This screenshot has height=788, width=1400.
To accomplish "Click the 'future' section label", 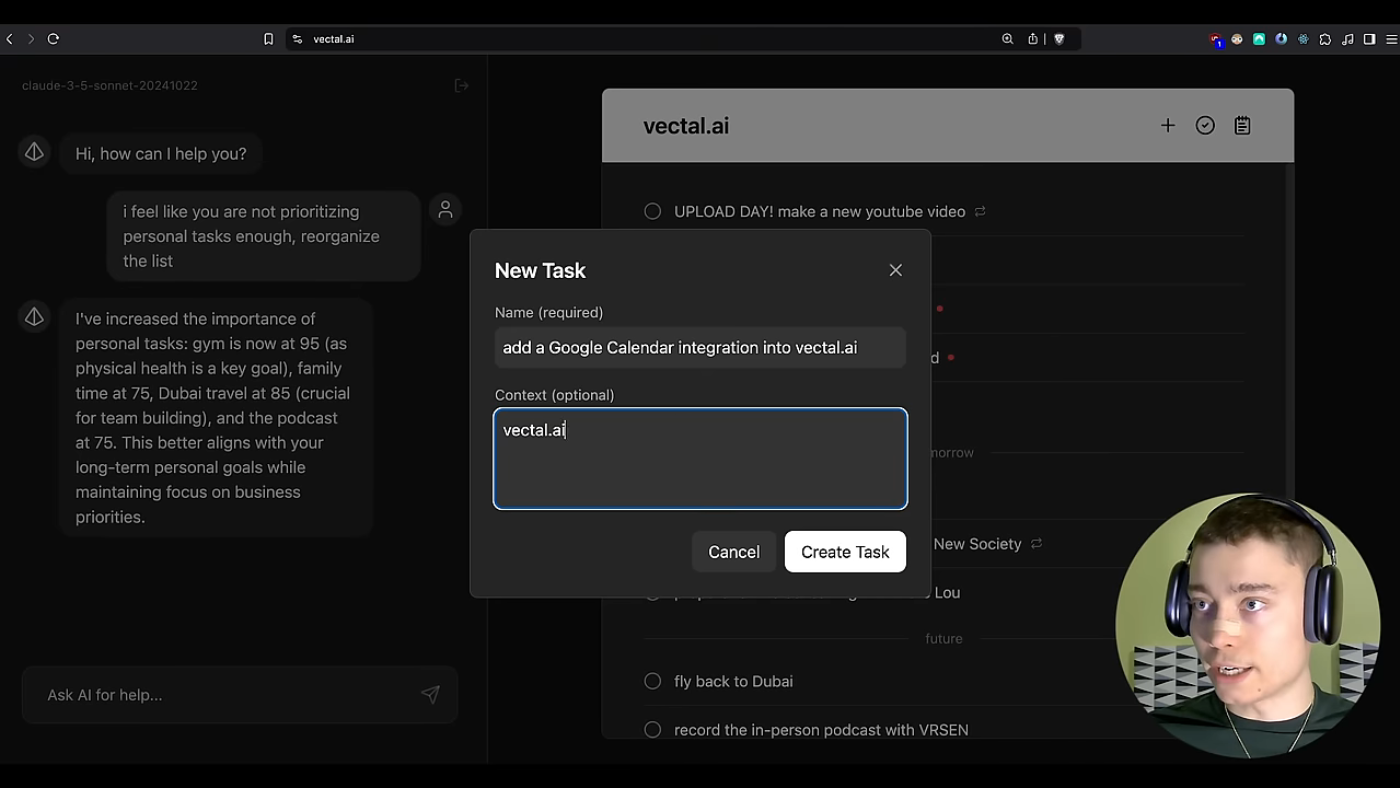I will pos(944,638).
